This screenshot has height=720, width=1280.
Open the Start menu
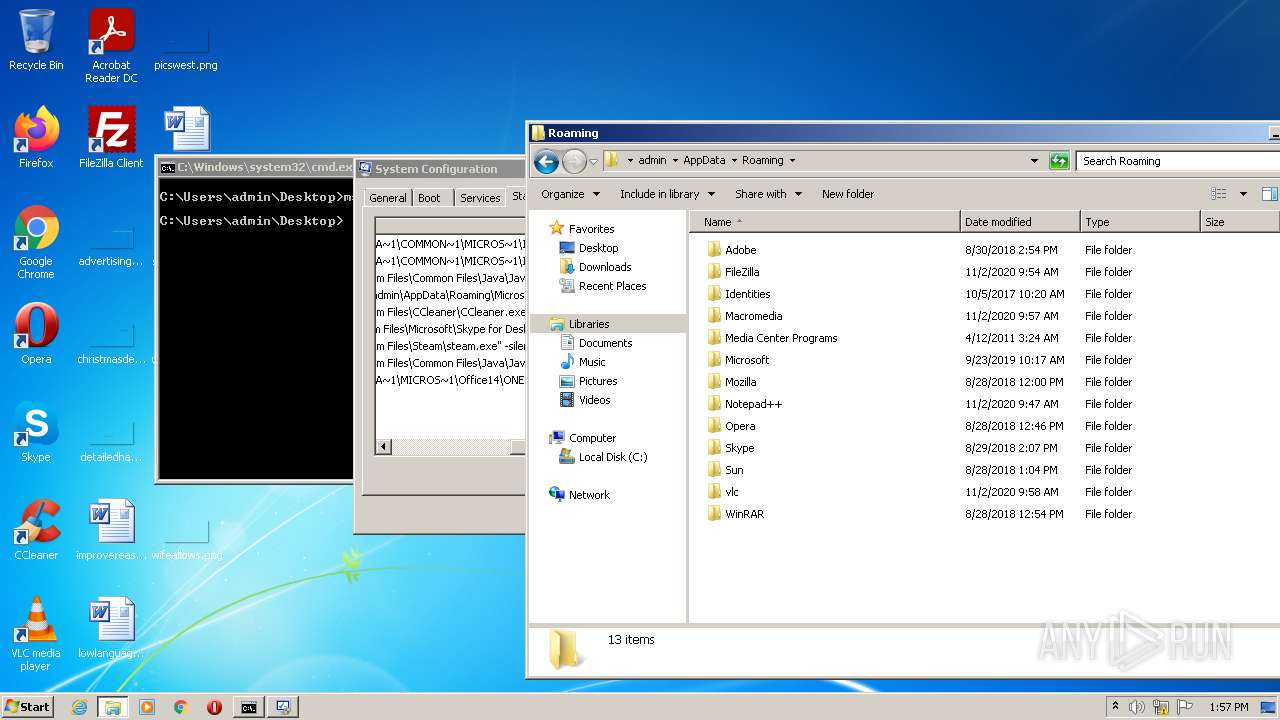[27, 707]
